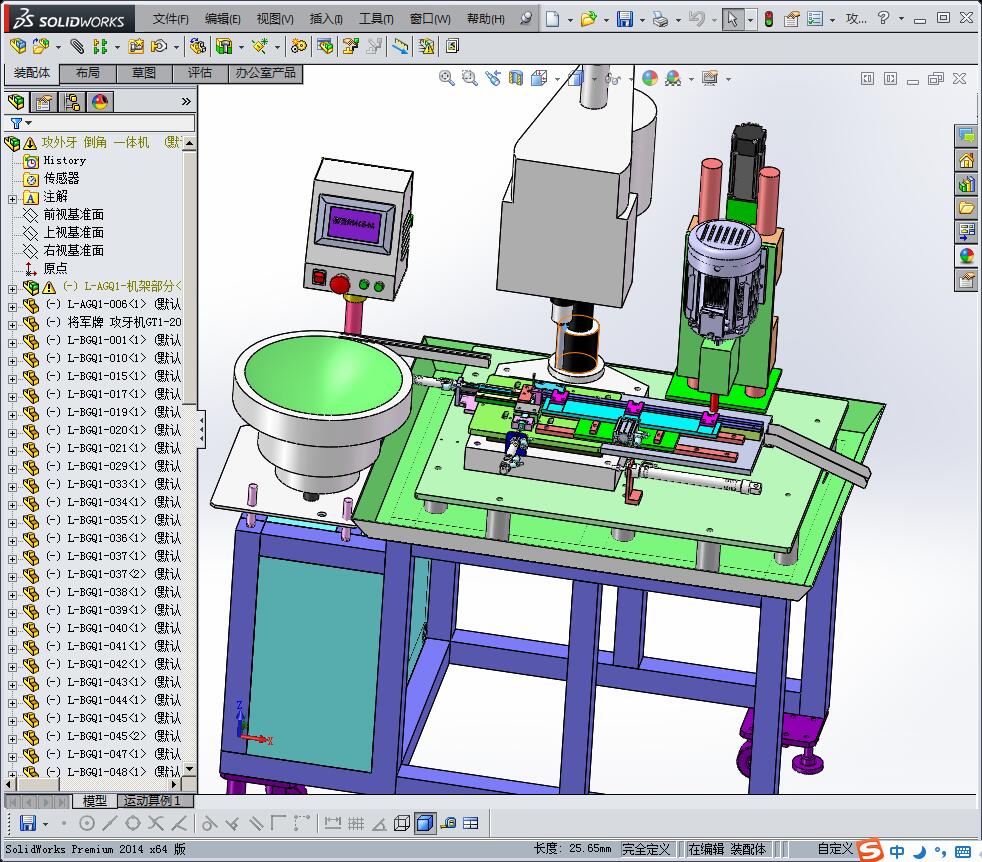Viewport: 982px width, 862px height.
Task: Click the Zoom to Fit magnifier icon
Action: 447,78
